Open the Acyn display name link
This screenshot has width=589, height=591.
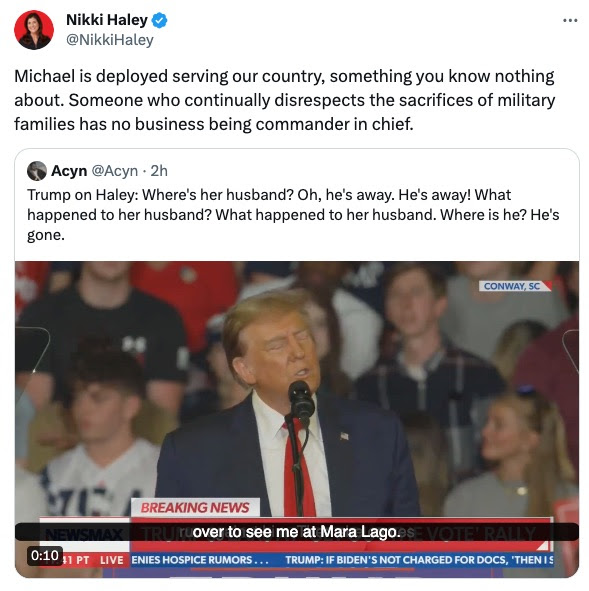(69, 171)
